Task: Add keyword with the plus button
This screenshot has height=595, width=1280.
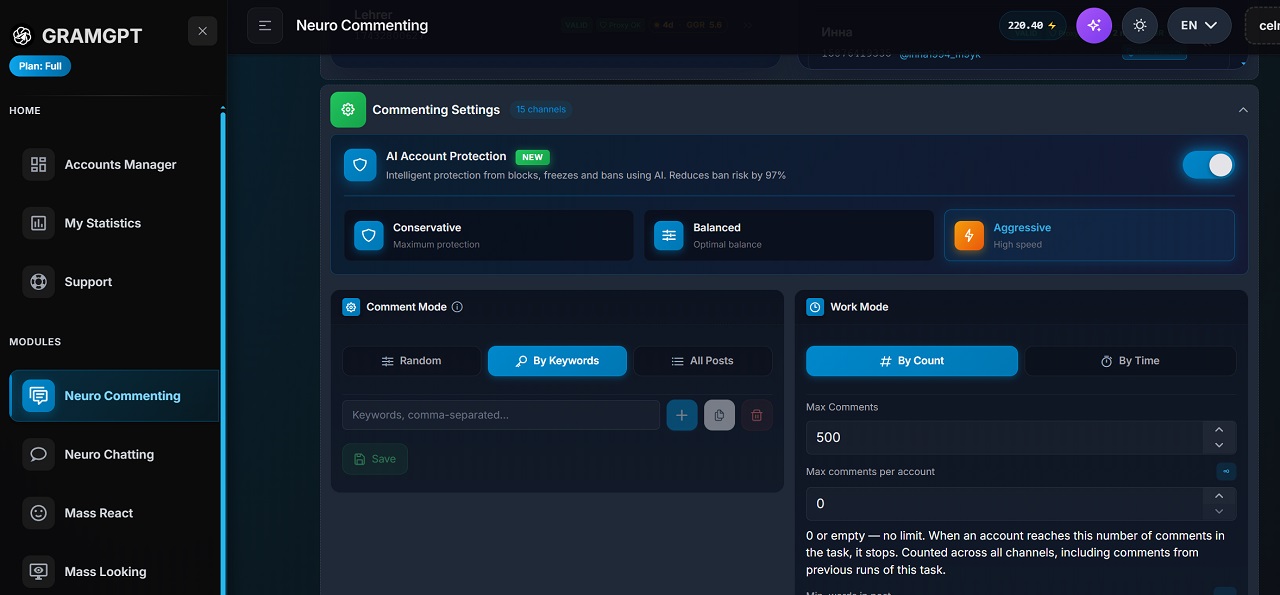Action: 682,415
